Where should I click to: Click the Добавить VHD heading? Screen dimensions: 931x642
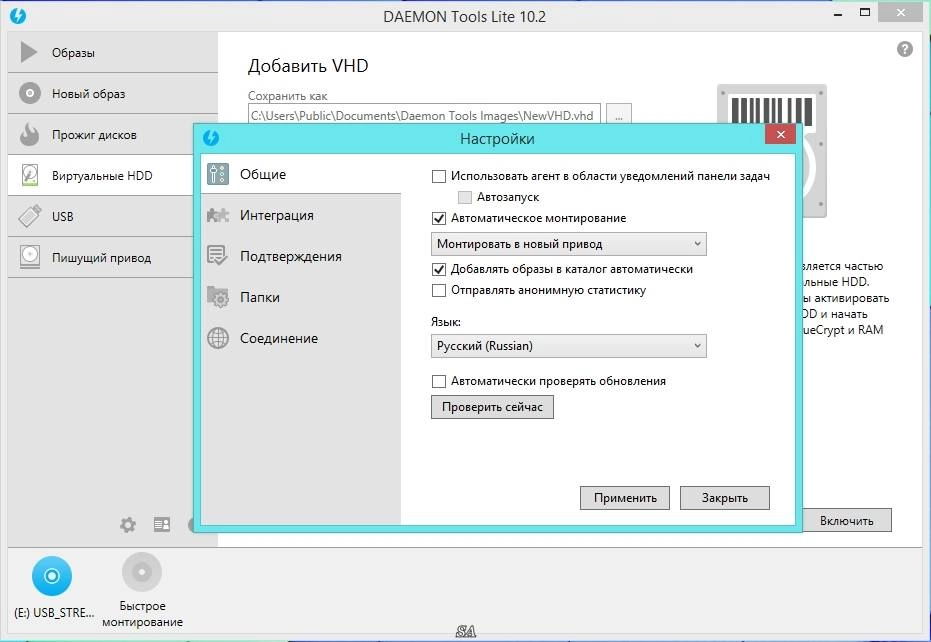(x=308, y=65)
